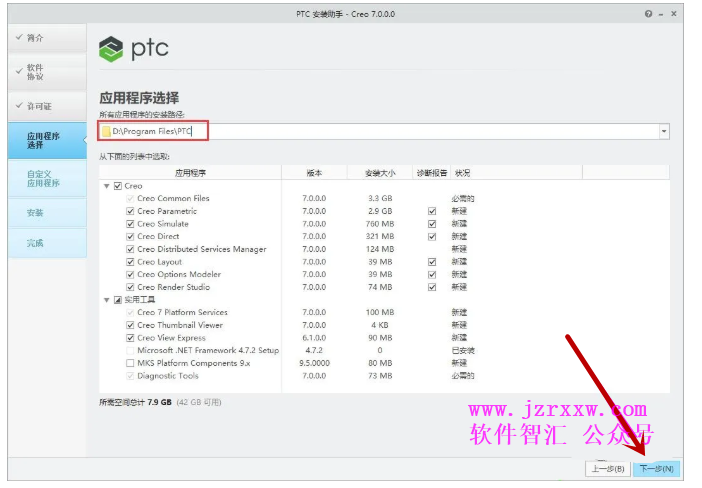Click the 3.3 GB size value
Screen dimensions: 702x488
(x=380, y=198)
